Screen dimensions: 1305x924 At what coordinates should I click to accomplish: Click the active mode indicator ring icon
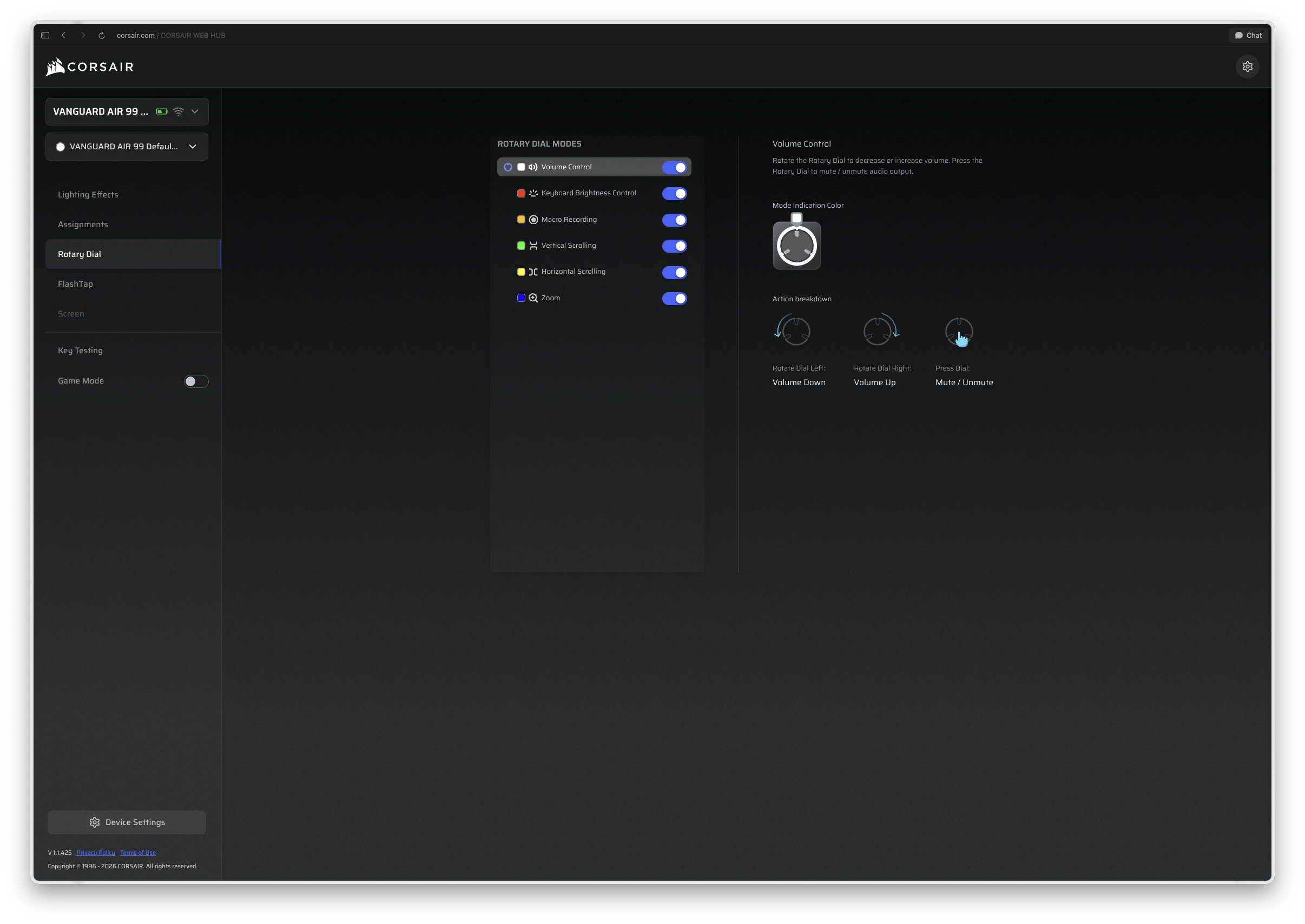point(508,167)
